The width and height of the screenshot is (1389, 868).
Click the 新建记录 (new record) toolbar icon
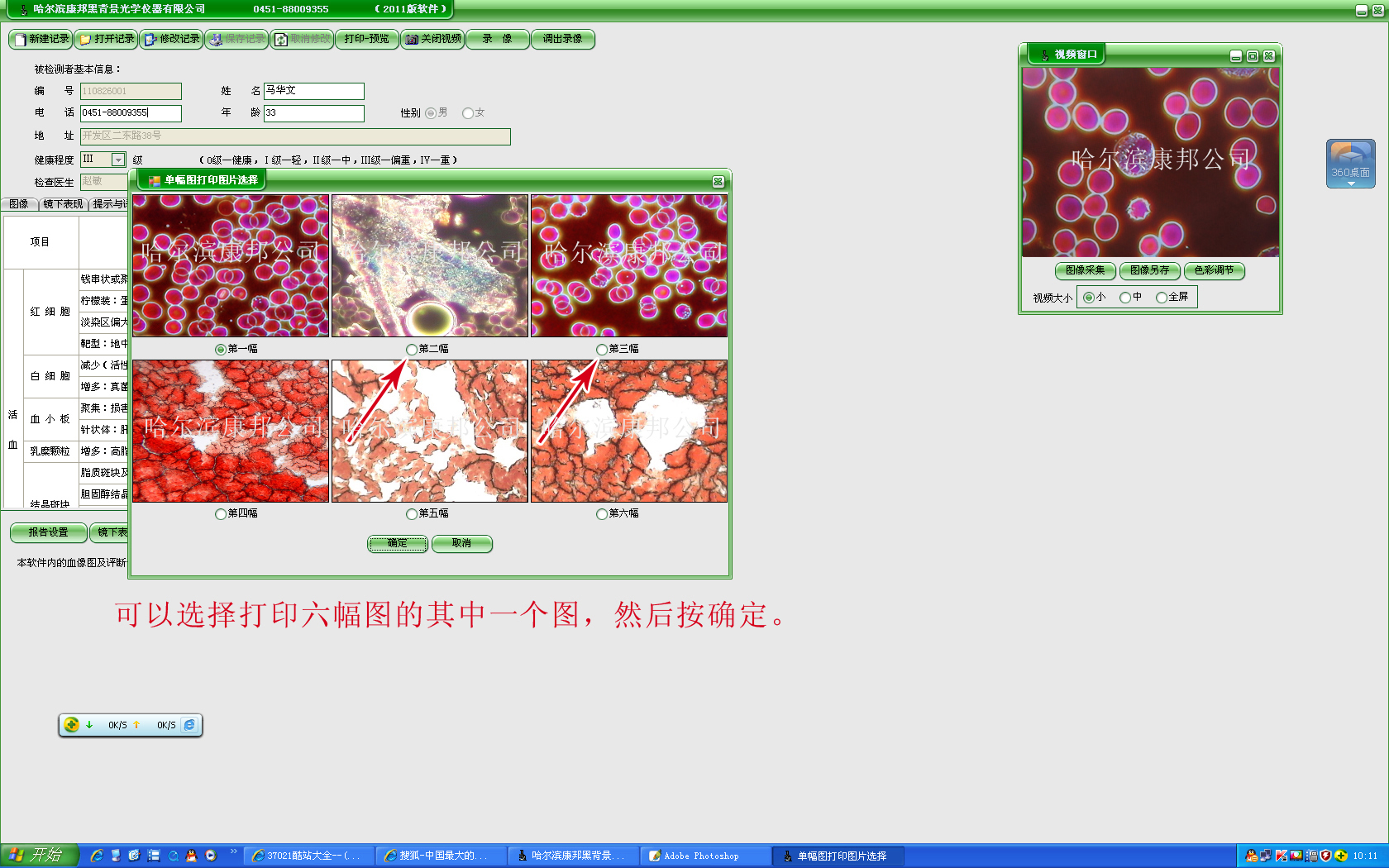tap(20, 40)
